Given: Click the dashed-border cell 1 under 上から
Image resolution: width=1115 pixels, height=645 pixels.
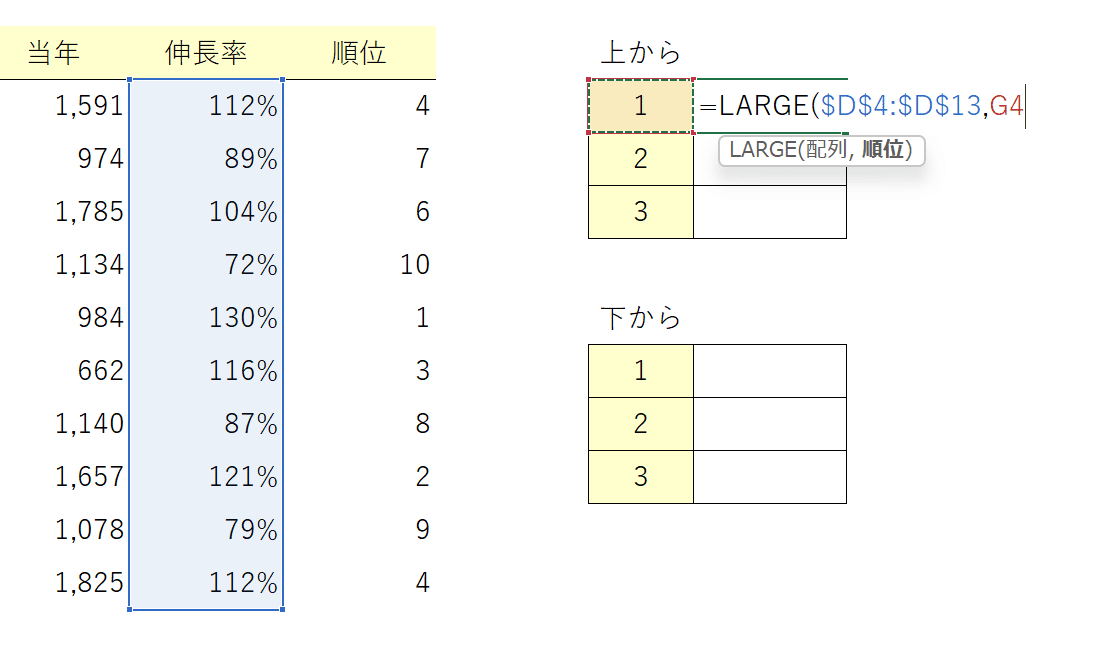Looking at the screenshot, I should point(641,106).
